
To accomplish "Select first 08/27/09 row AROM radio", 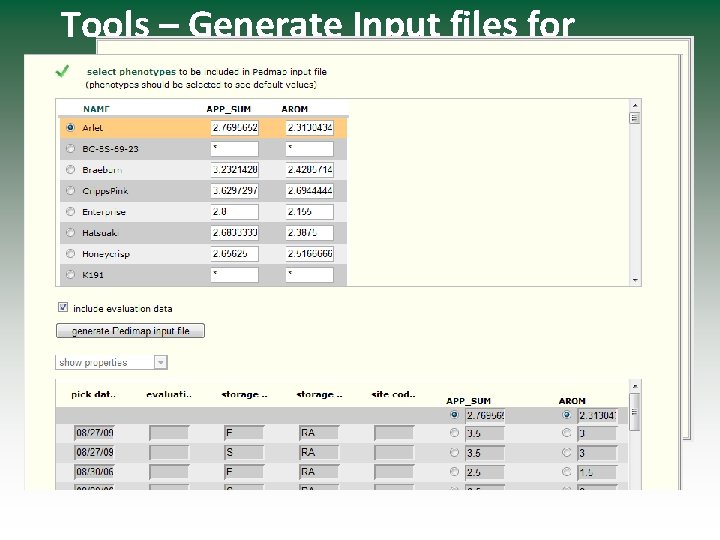I will (567, 433).
